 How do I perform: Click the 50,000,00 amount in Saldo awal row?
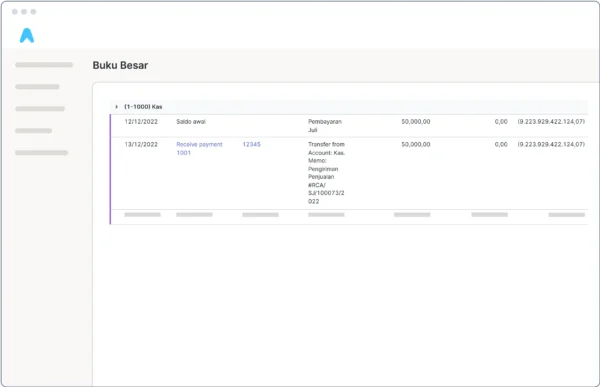(416, 122)
